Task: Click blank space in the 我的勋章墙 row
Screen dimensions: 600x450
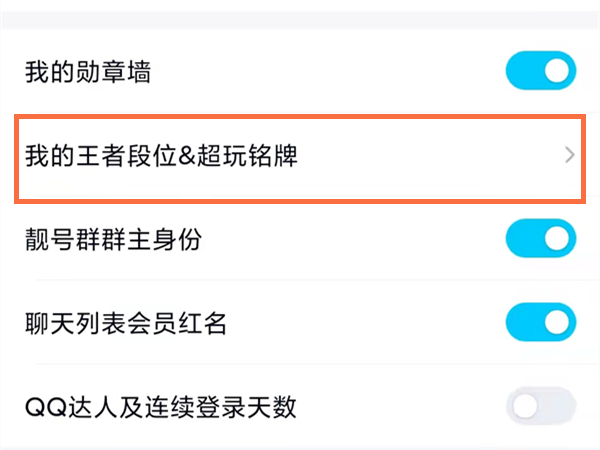Action: 330,73
